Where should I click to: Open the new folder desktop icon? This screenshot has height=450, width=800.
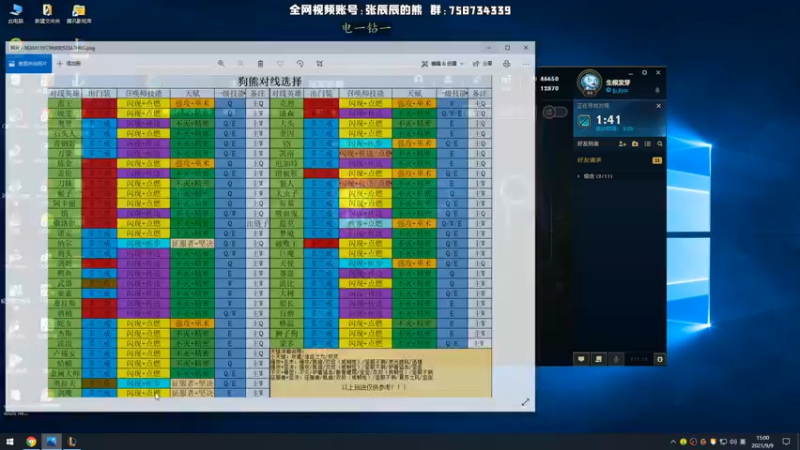47,13
